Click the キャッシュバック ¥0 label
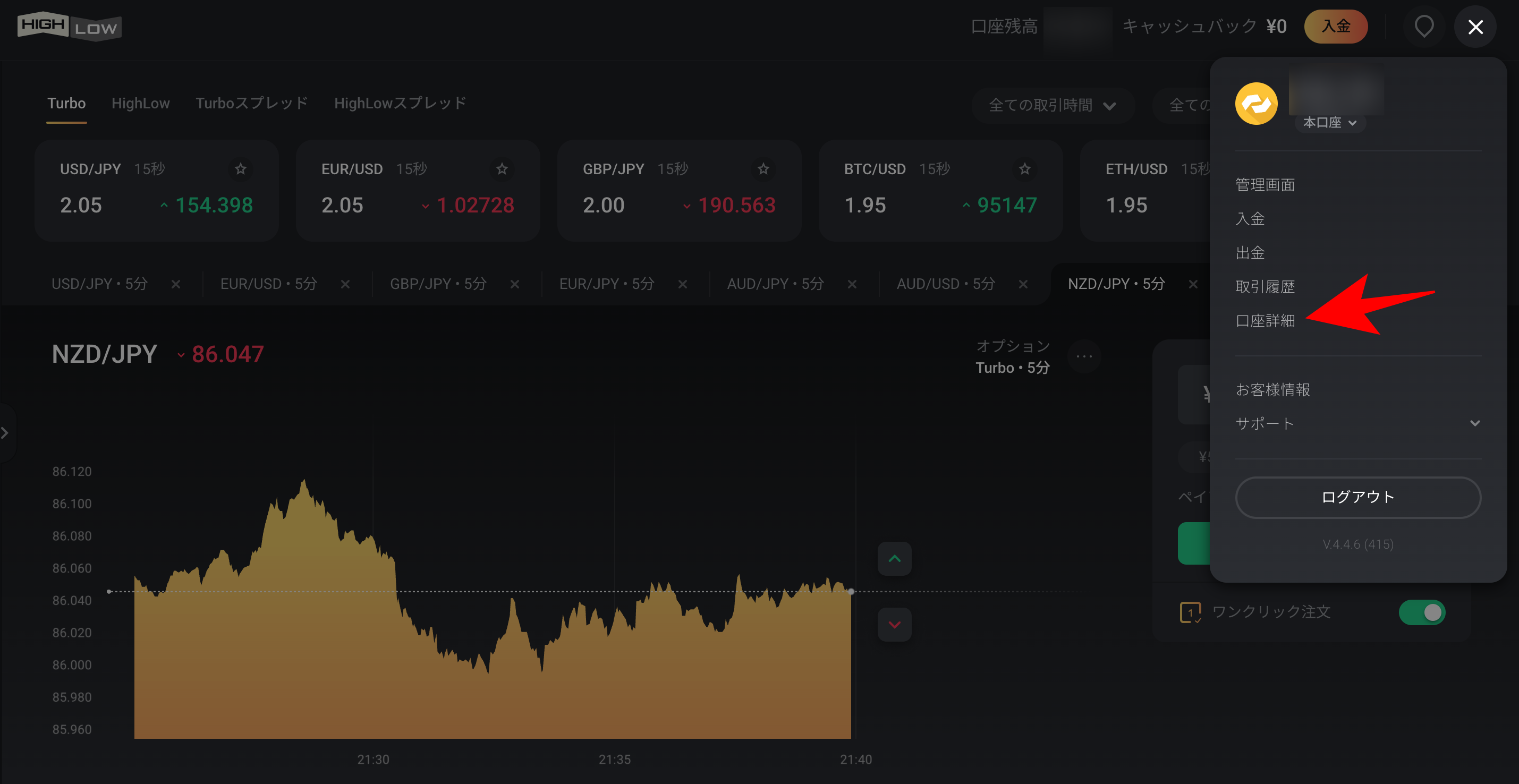The image size is (1519, 784). [x=1204, y=27]
